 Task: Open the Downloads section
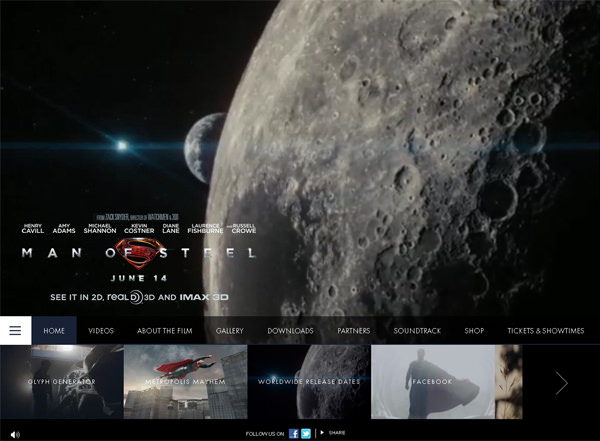coord(290,331)
